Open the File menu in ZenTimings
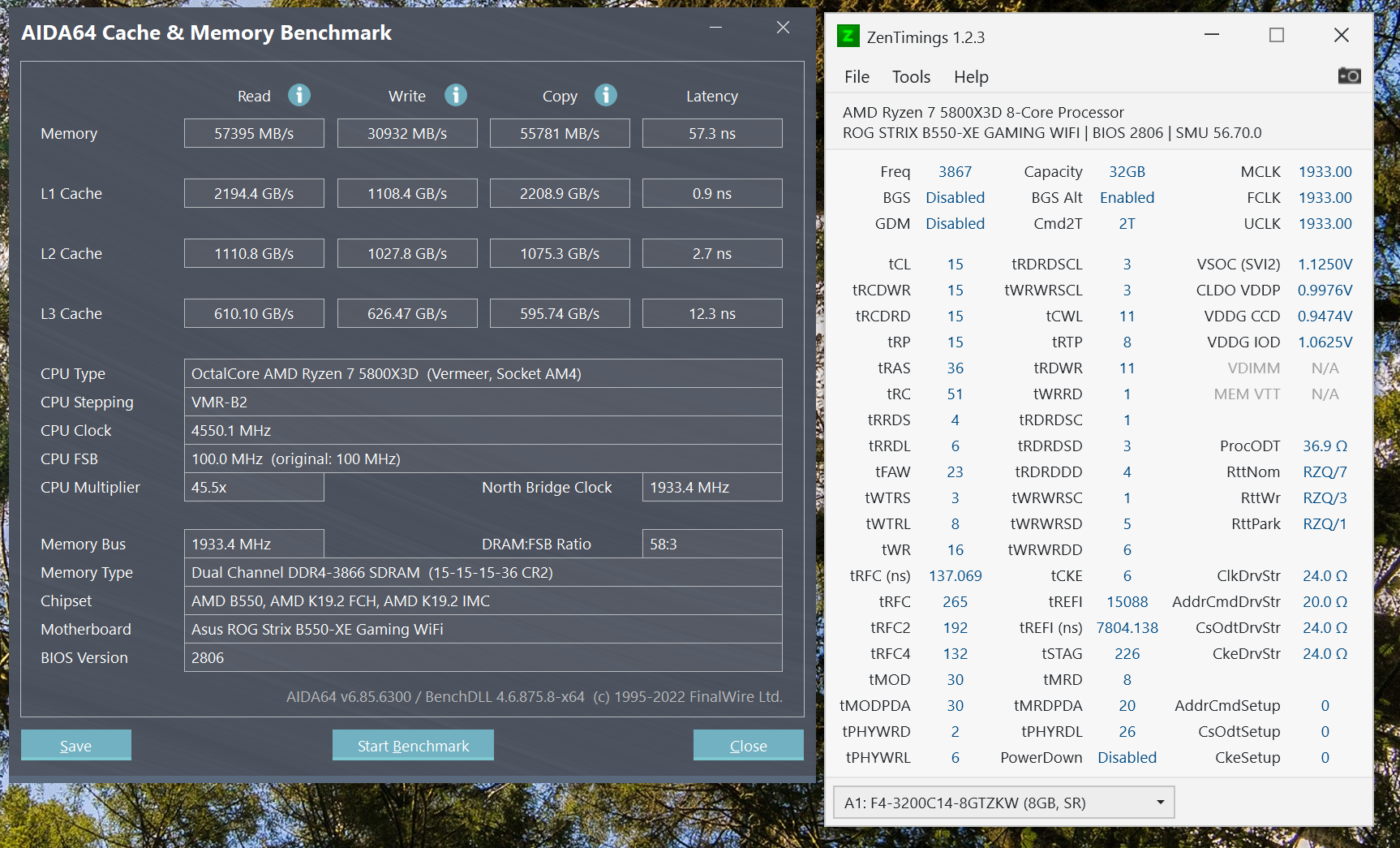Screen dimensions: 1400x848 click(857, 77)
